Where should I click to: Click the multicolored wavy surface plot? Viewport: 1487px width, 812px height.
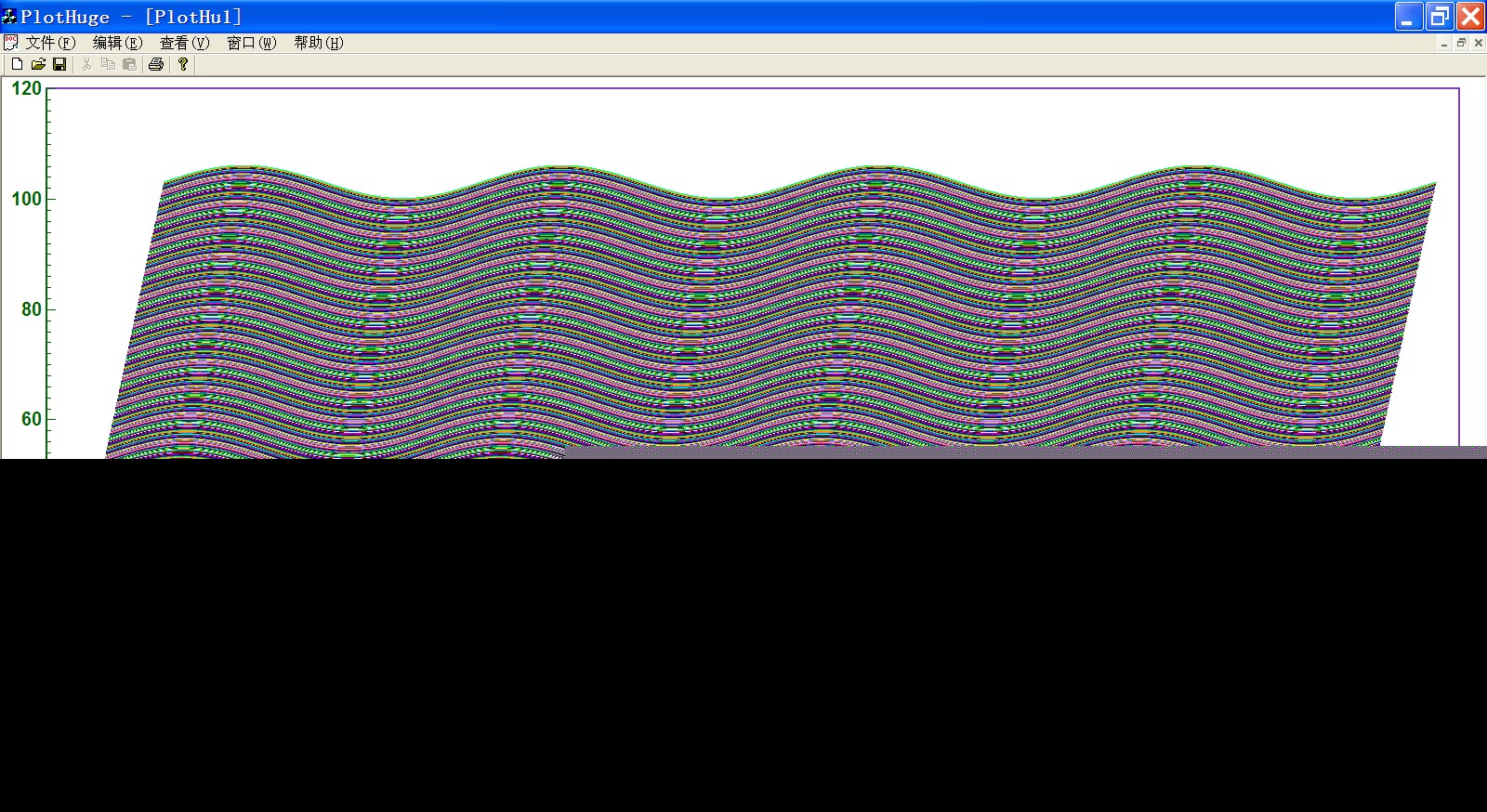(771, 312)
